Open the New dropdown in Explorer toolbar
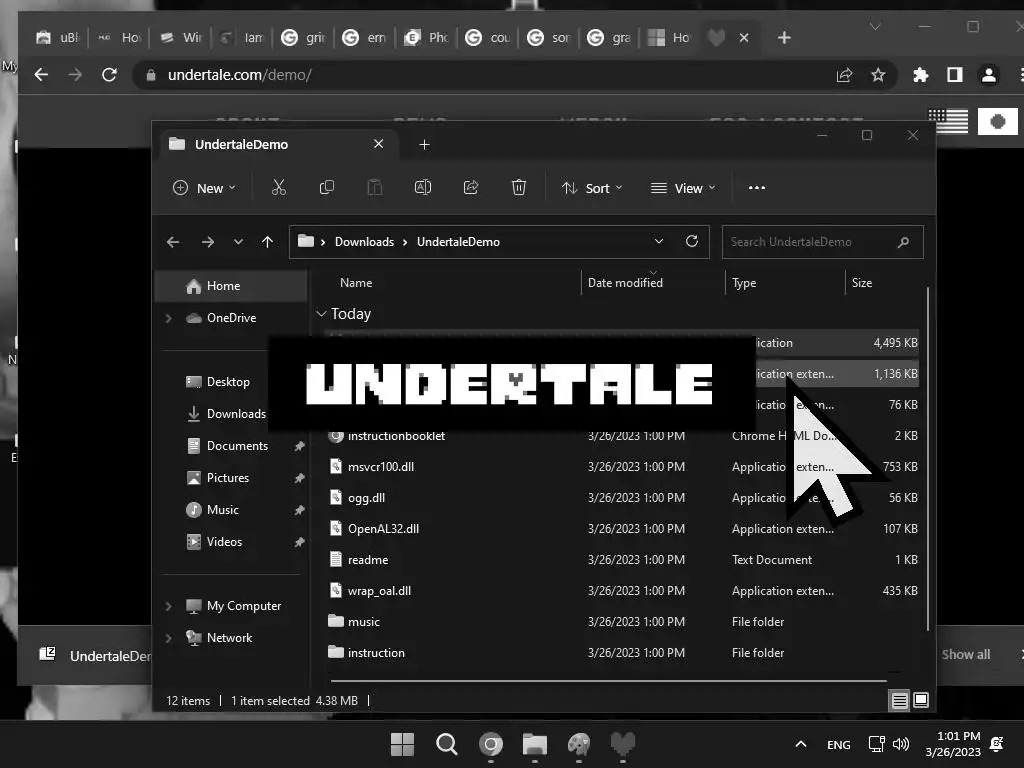1024x768 pixels. pos(204,188)
